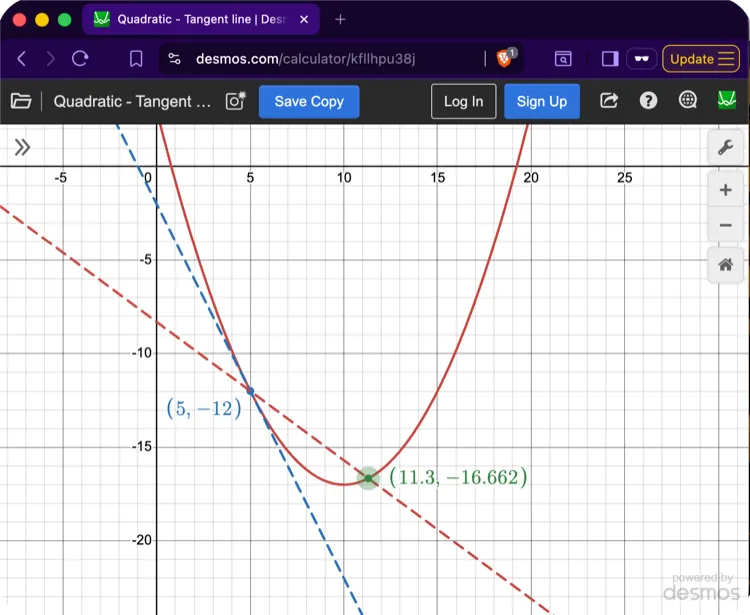Click the graph title Quadratic - Tangent
The height and width of the screenshot is (615, 750).
[132, 101]
